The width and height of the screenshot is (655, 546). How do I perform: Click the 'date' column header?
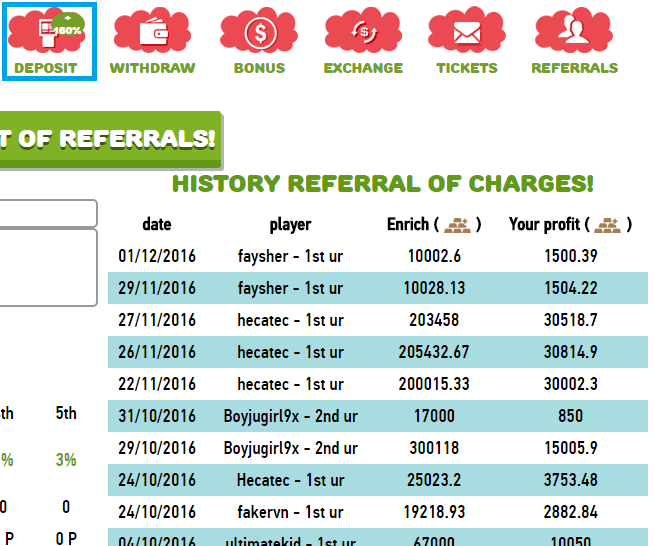(157, 224)
